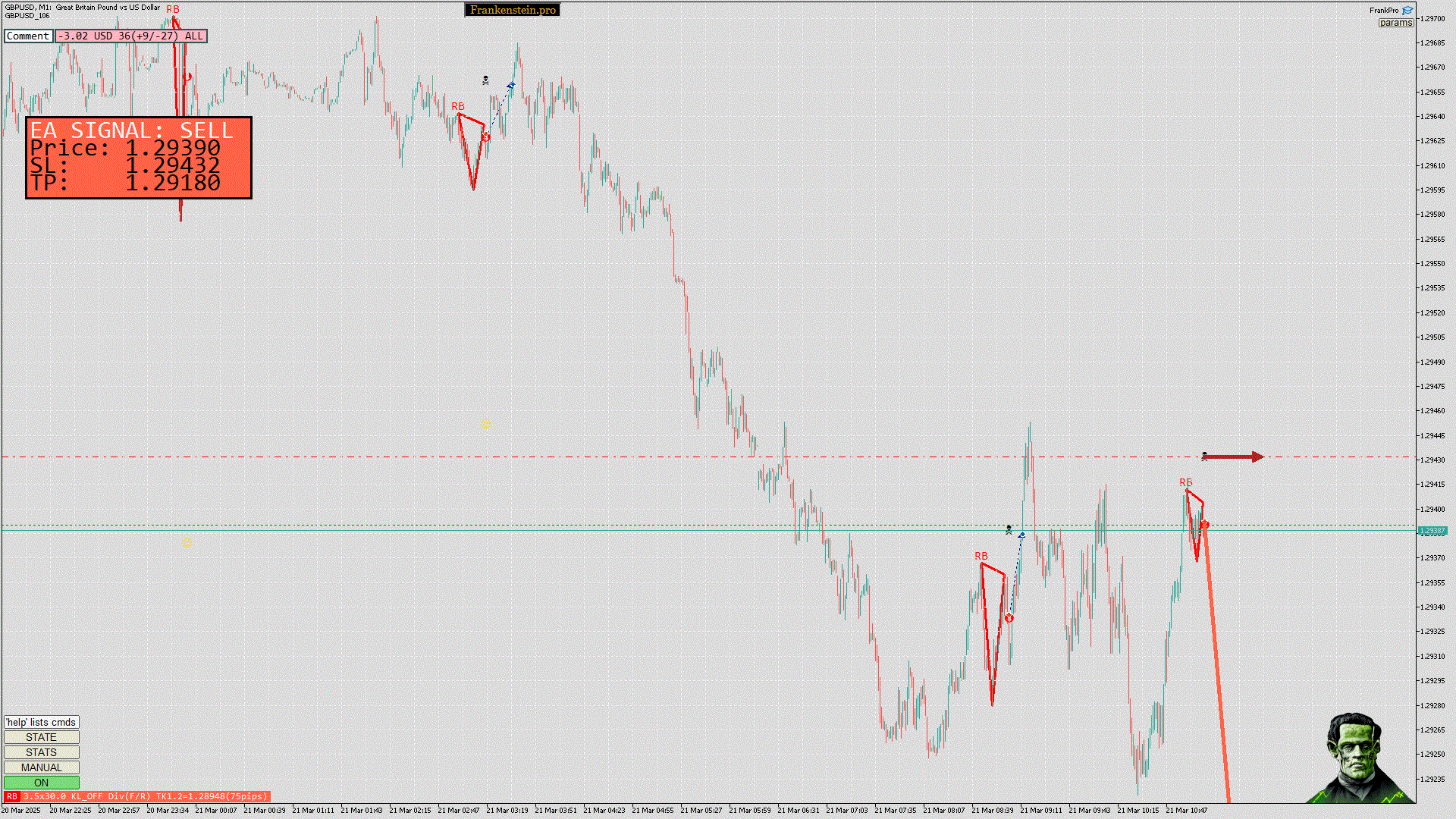
Task: Click the skull icon near 03:19 peak
Action: pos(485,80)
